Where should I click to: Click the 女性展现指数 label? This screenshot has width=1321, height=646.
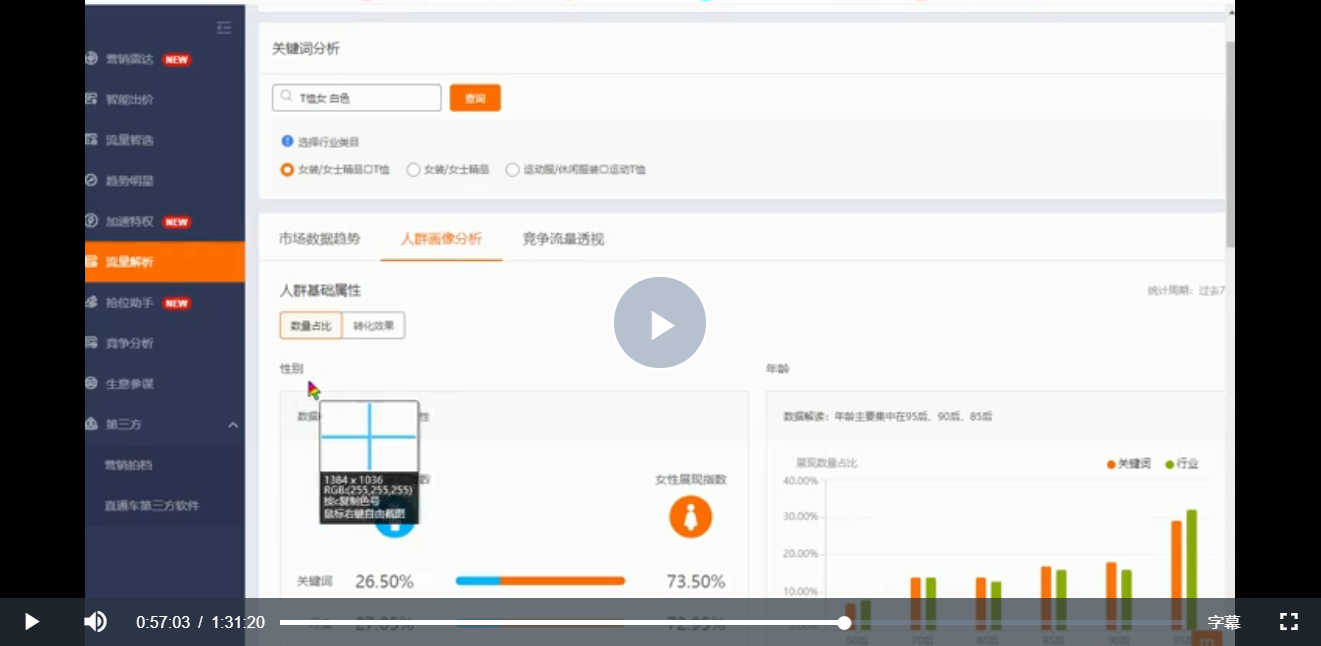click(691, 480)
